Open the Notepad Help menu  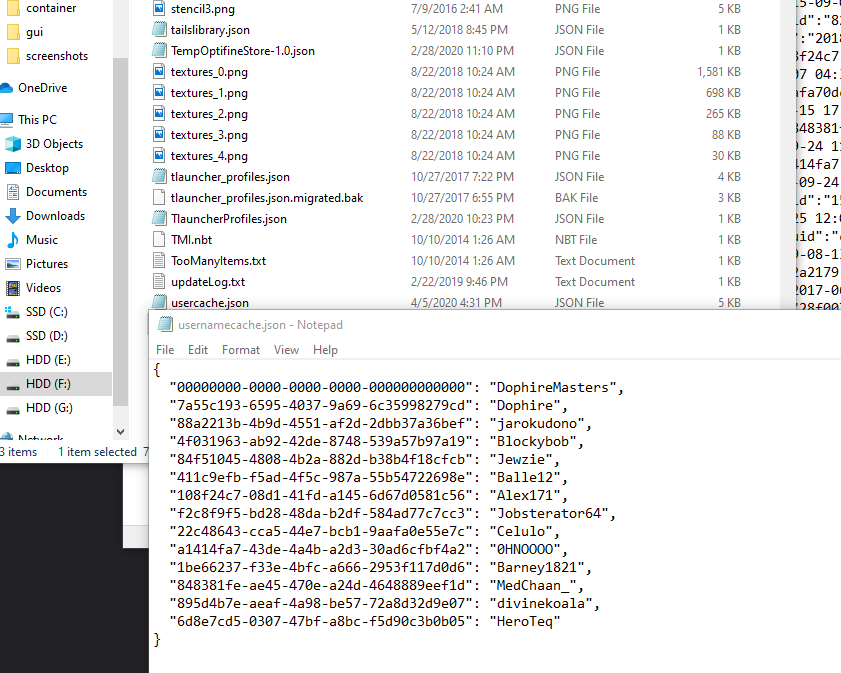click(x=325, y=350)
